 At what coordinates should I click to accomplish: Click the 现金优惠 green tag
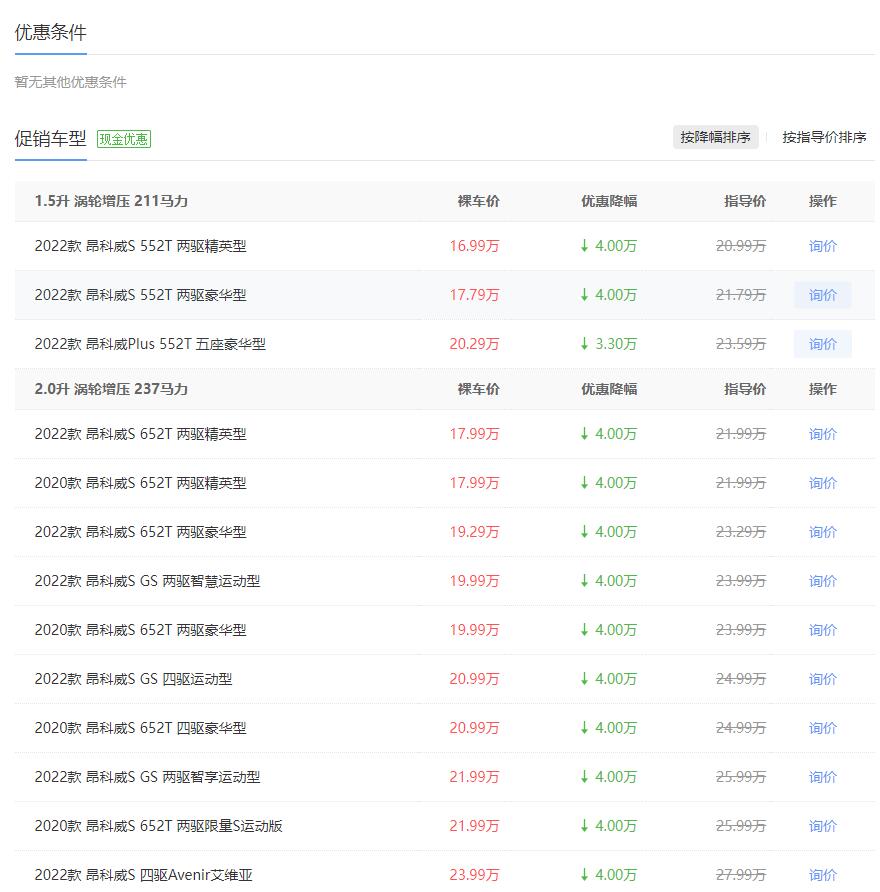[124, 139]
